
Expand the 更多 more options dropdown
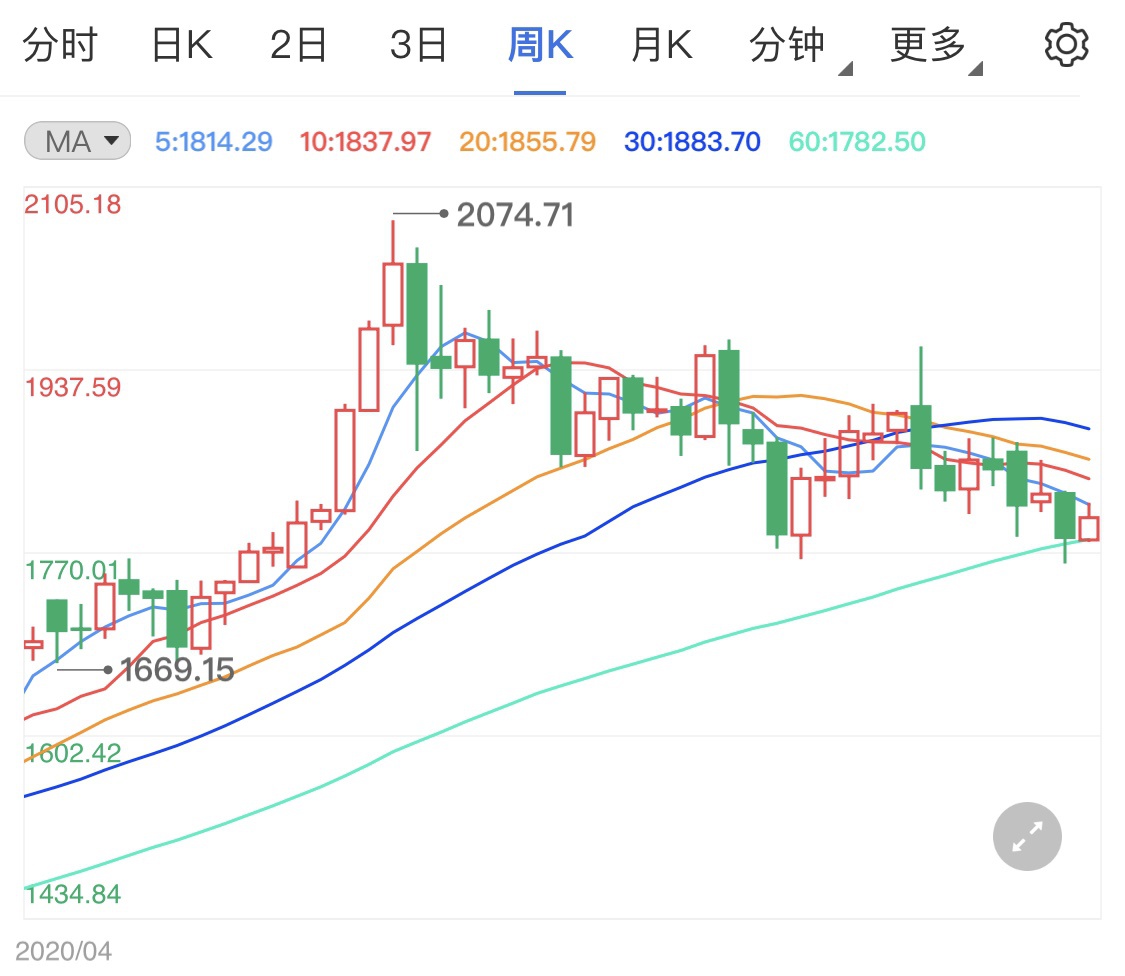pos(935,46)
